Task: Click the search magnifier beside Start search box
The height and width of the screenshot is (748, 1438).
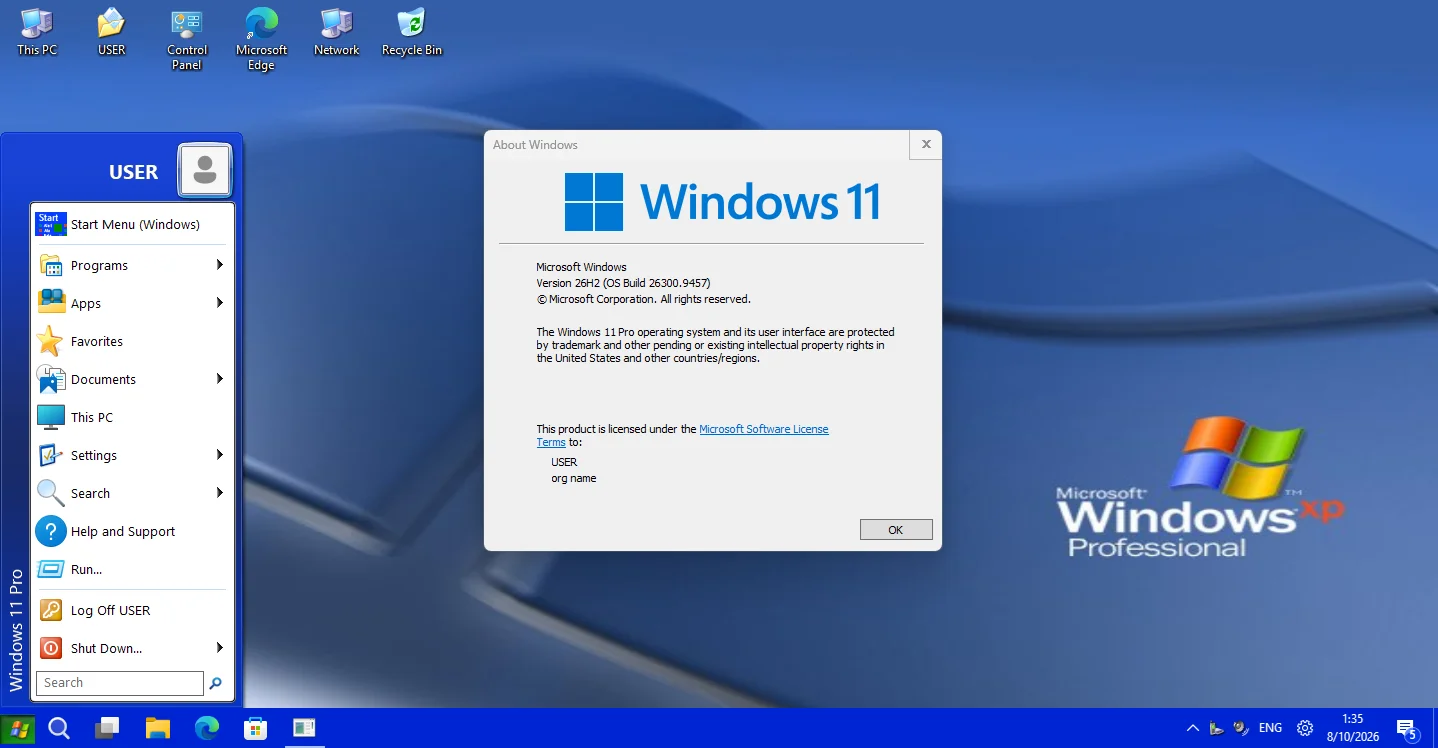Action: click(x=215, y=684)
